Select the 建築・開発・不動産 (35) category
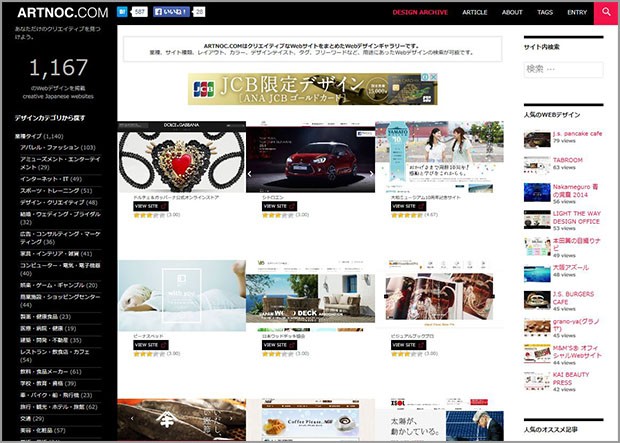This screenshot has width=620, height=443. click(51, 340)
